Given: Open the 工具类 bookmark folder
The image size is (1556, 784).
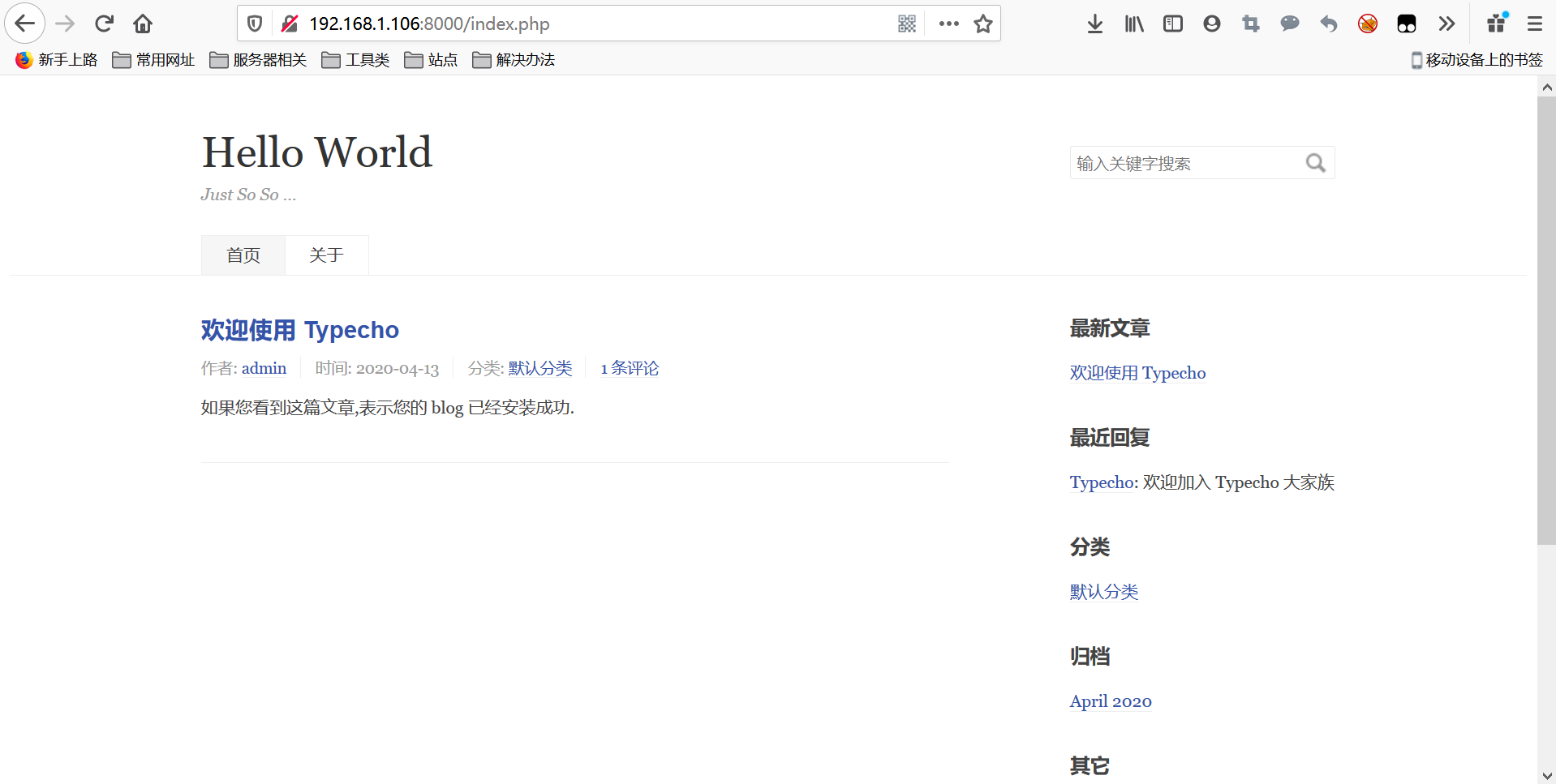Looking at the screenshot, I should pos(355,60).
